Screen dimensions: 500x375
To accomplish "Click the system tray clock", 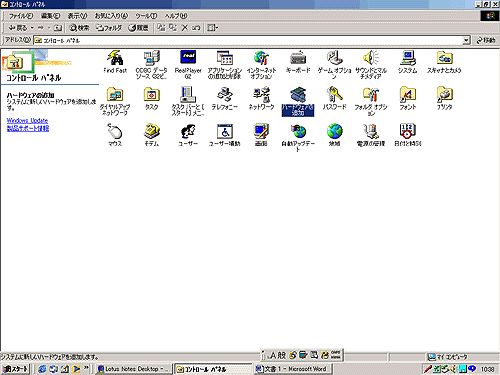I will (x=487, y=369).
